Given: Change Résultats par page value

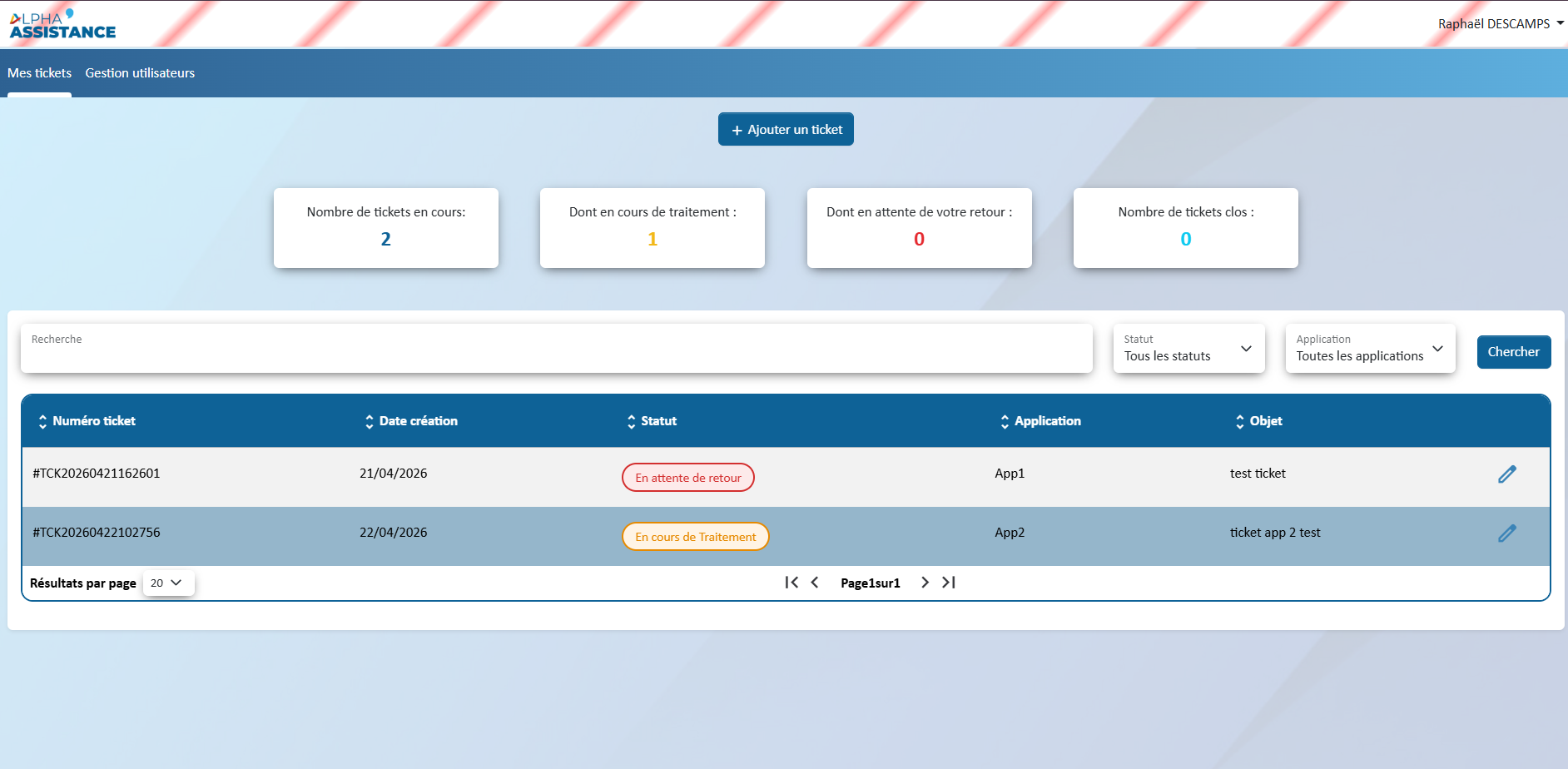Looking at the screenshot, I should (x=168, y=583).
